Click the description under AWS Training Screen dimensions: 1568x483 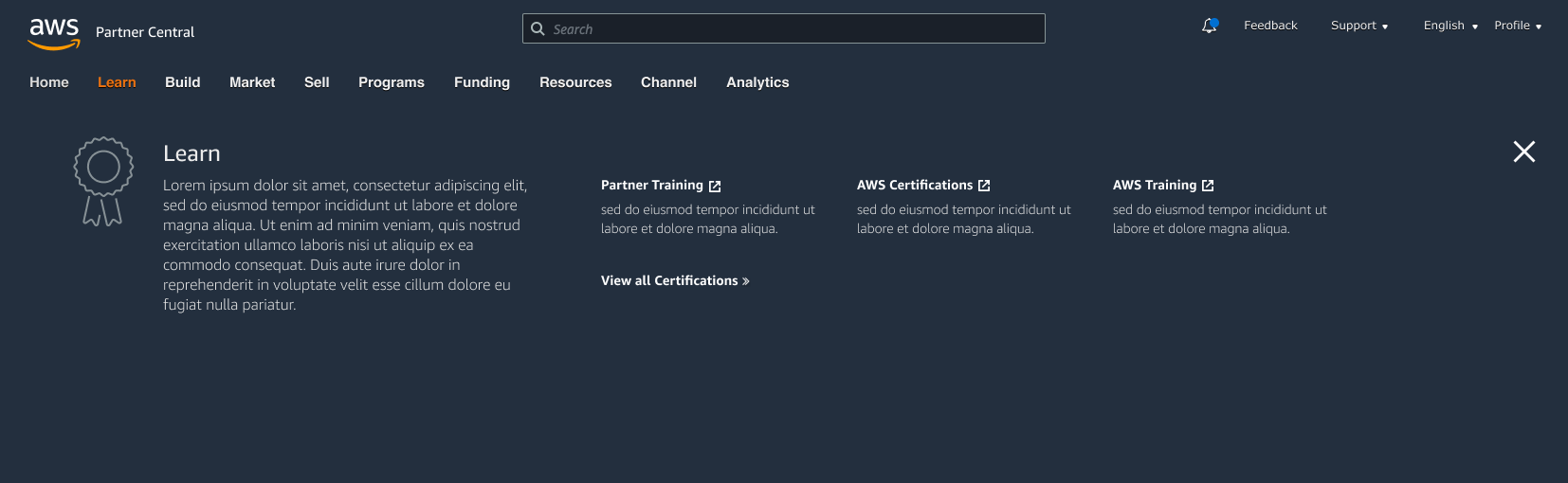pos(1220,219)
